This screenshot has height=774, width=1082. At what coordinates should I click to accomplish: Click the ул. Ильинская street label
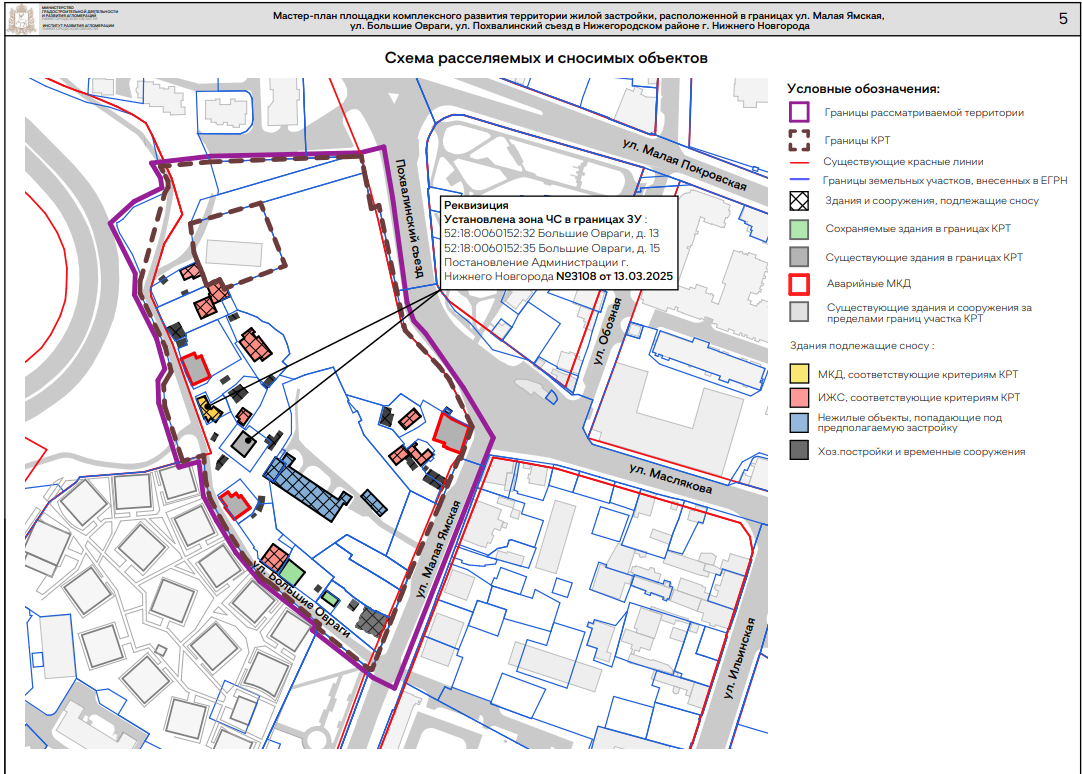tap(738, 659)
